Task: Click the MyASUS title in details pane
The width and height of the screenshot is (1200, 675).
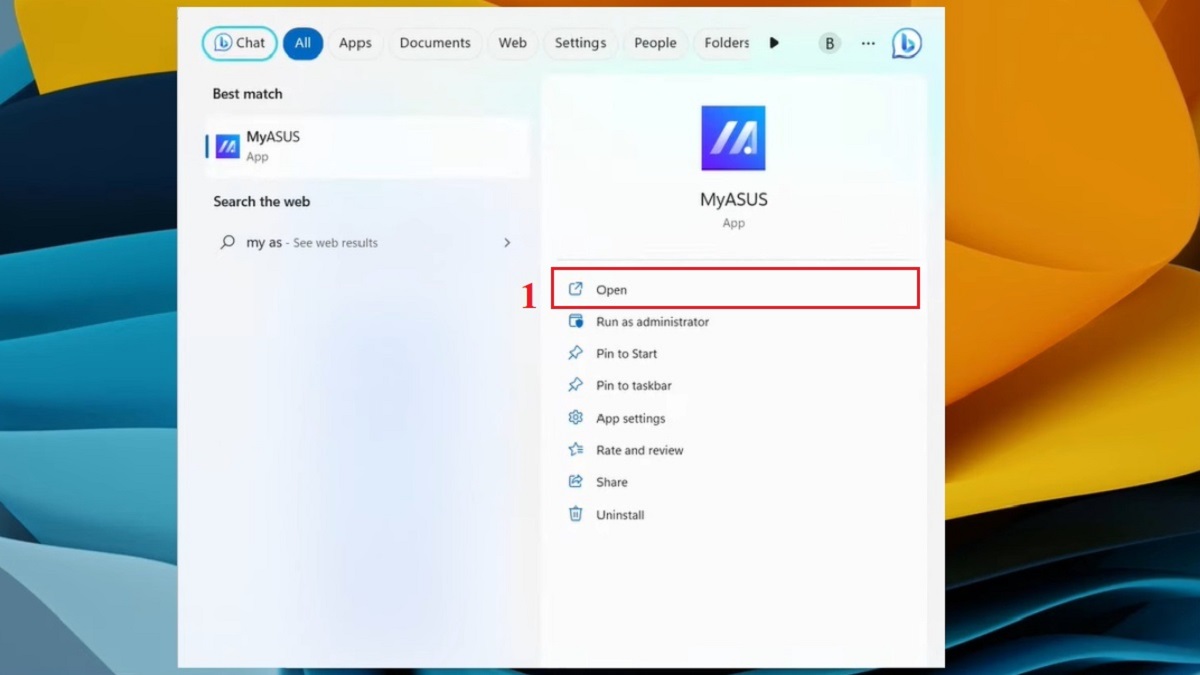Action: [x=734, y=199]
